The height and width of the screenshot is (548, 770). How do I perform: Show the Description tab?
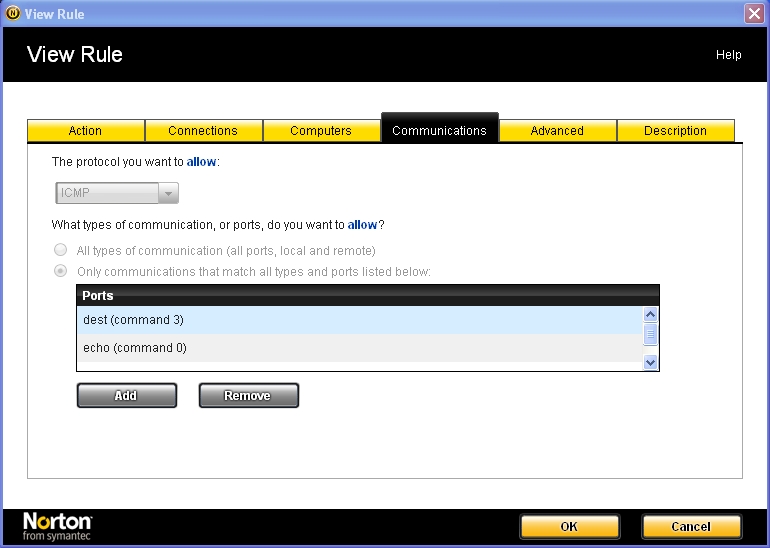coord(675,131)
